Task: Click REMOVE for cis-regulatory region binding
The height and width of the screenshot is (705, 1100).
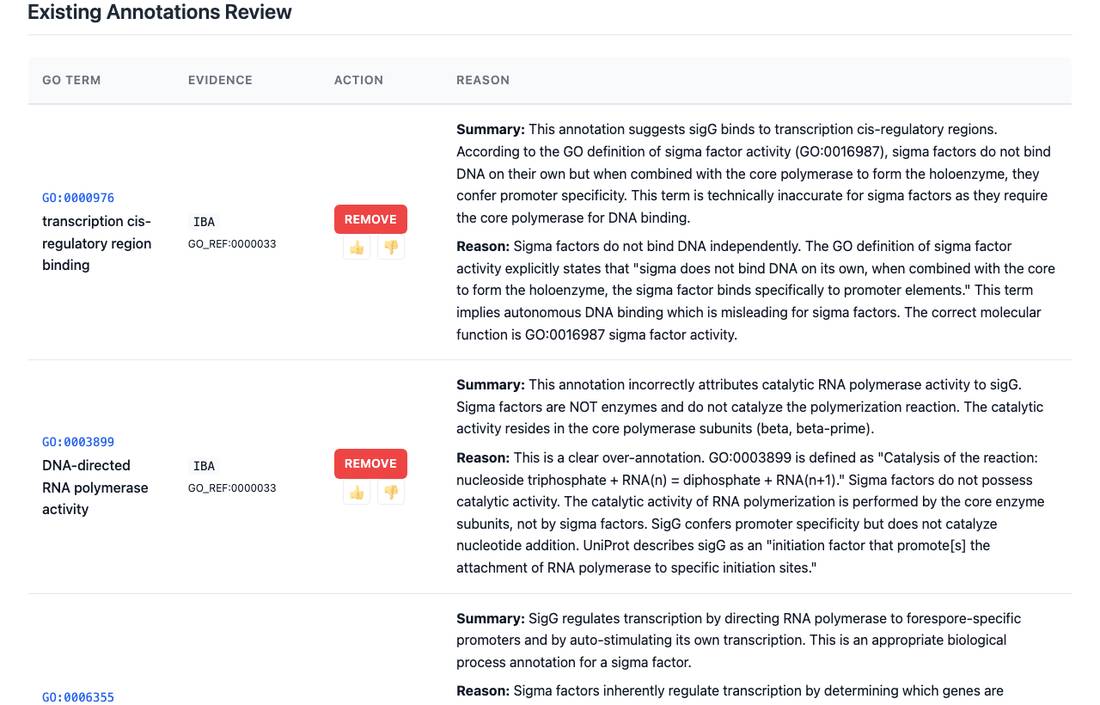Action: click(x=370, y=219)
